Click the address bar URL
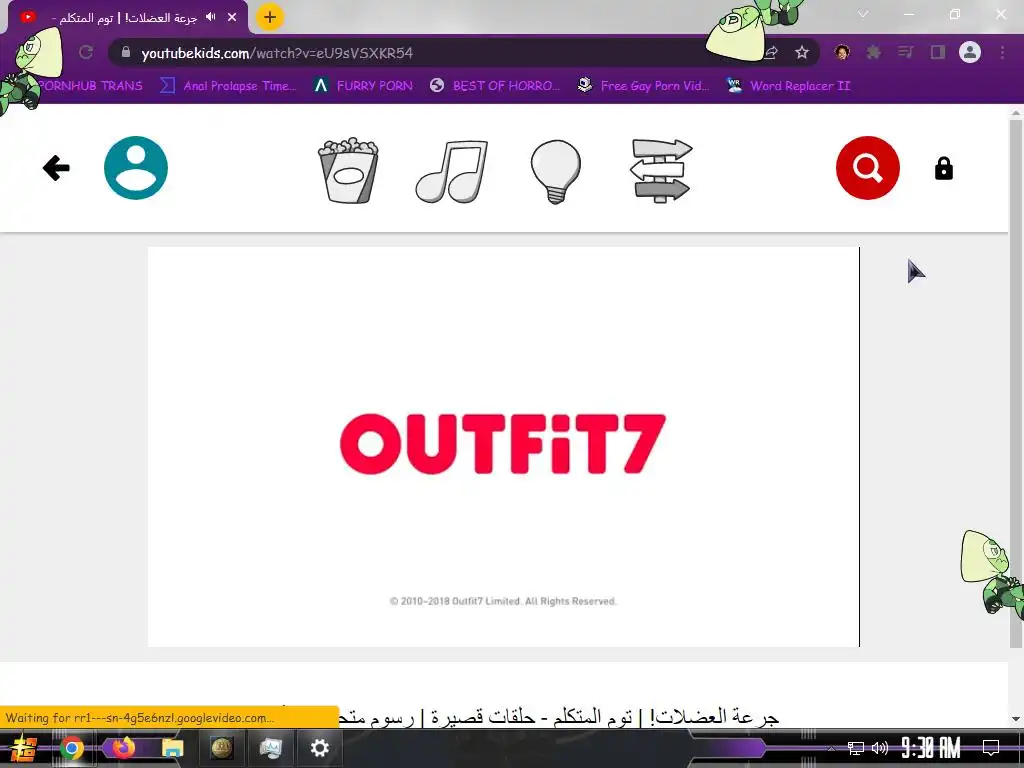The height and width of the screenshot is (768, 1024). [277, 53]
